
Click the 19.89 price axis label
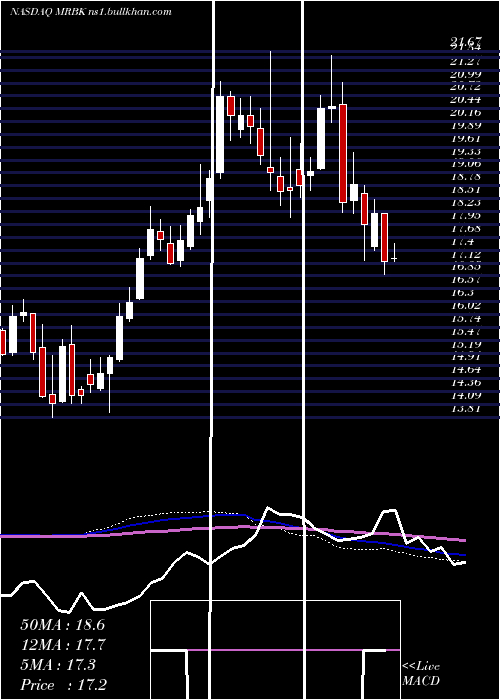(466, 126)
